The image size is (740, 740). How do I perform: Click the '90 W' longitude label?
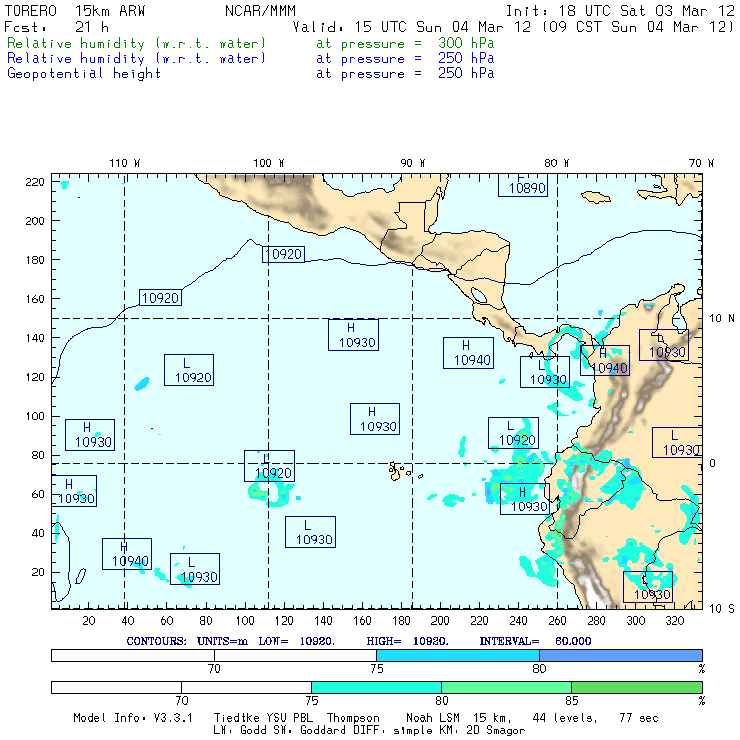pos(412,163)
